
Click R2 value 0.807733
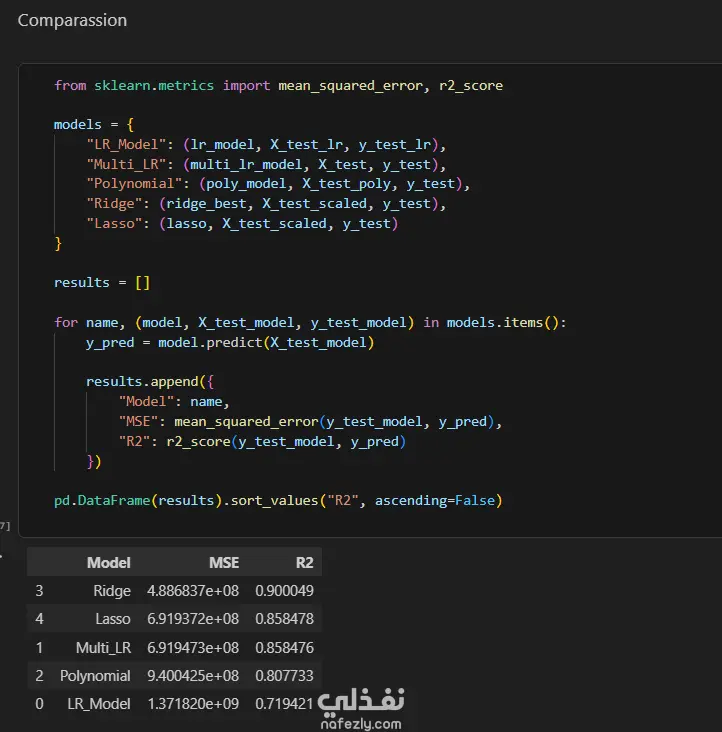pyautogui.click(x=284, y=676)
